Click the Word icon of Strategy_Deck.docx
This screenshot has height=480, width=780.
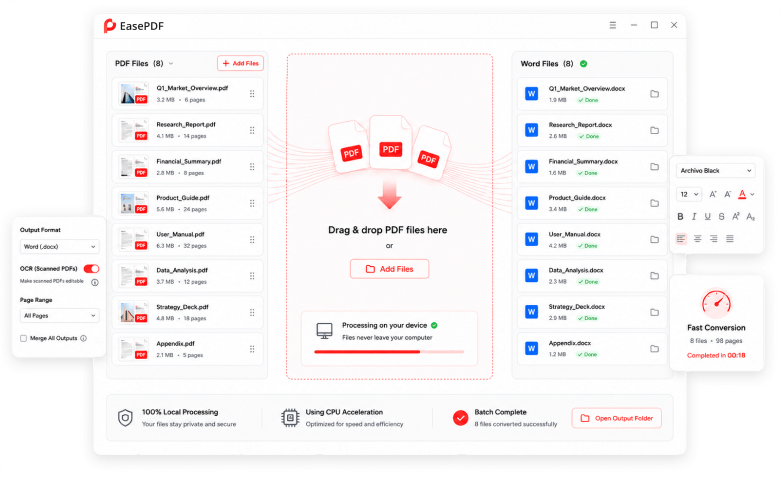531,312
